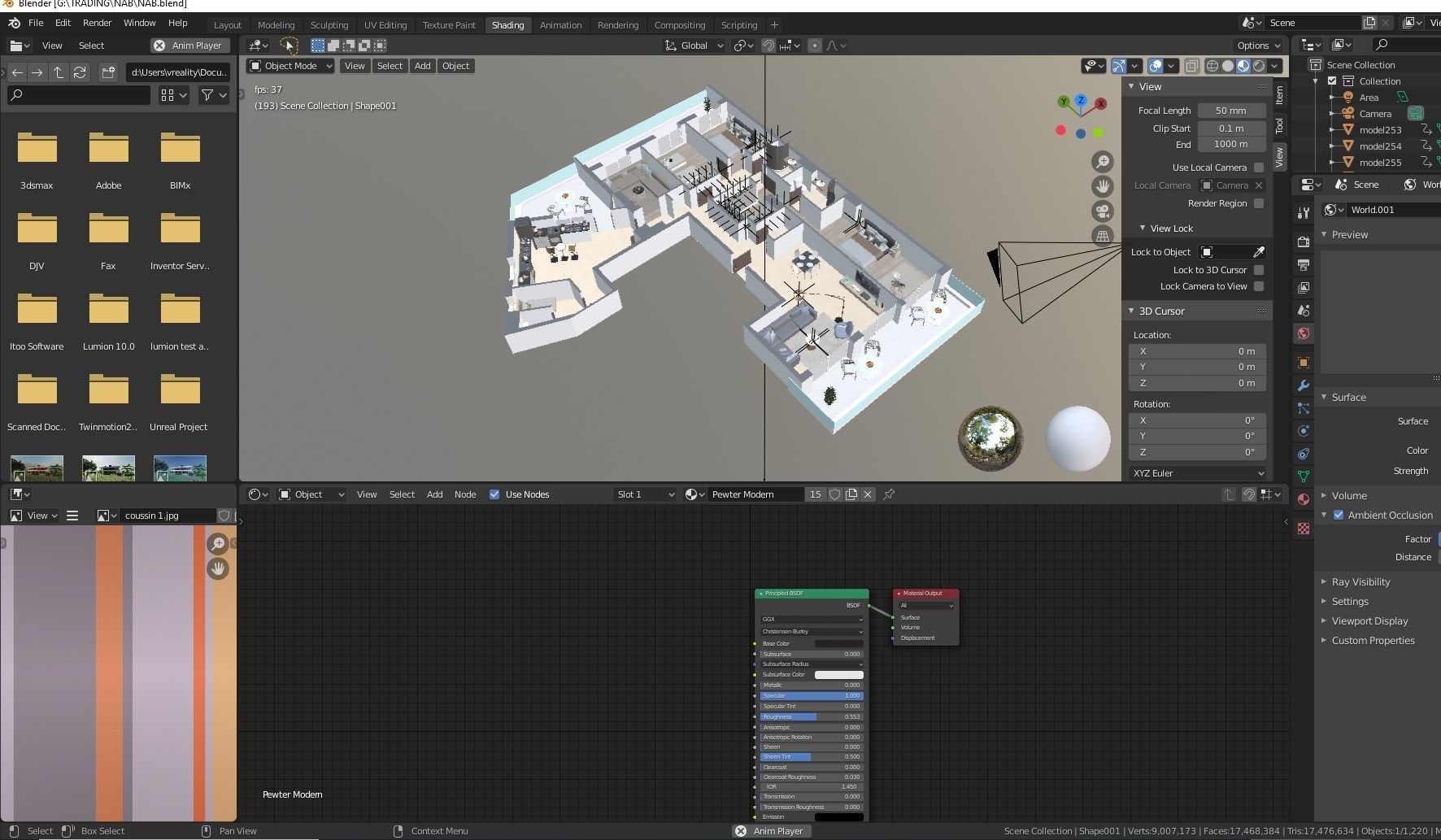Click the node editor Node menu
Image resolution: width=1441 pixels, height=840 pixels.
point(465,494)
